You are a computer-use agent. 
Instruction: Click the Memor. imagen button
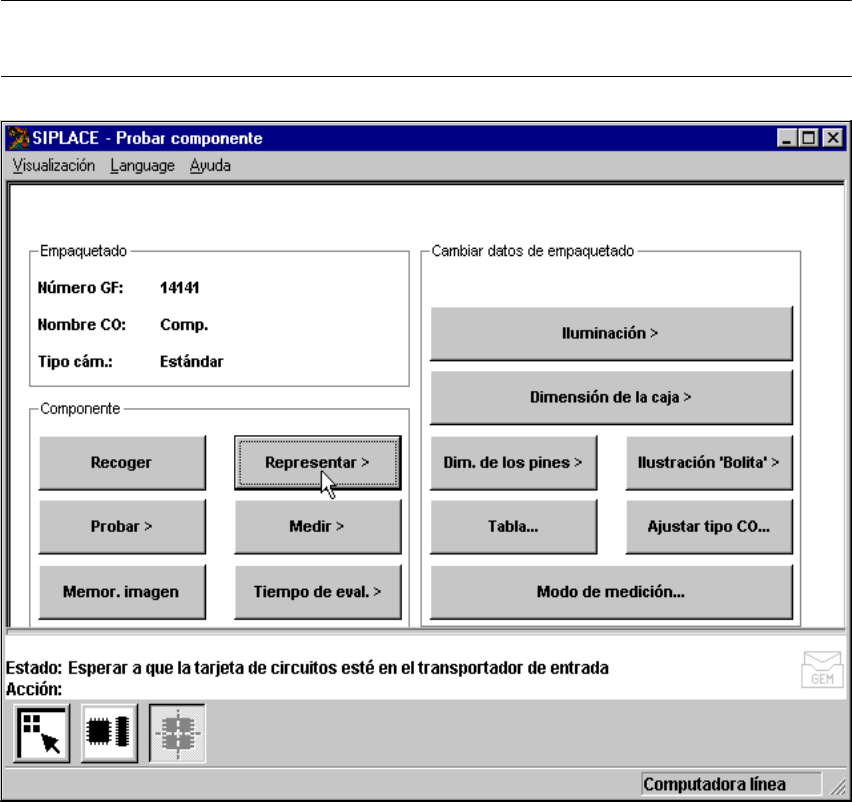pos(122,590)
